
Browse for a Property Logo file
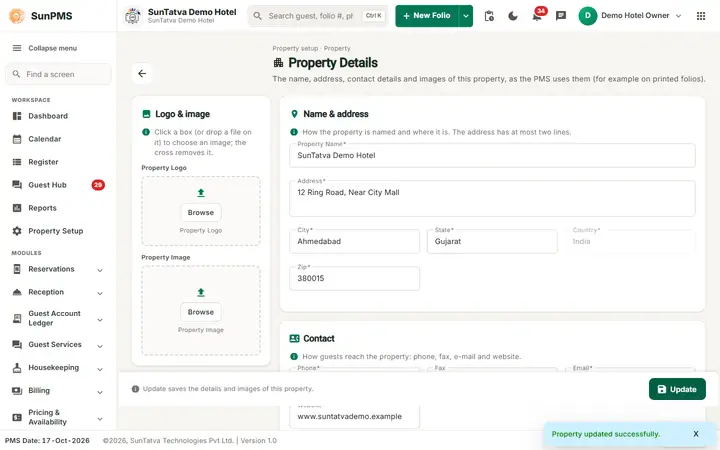pos(201,213)
